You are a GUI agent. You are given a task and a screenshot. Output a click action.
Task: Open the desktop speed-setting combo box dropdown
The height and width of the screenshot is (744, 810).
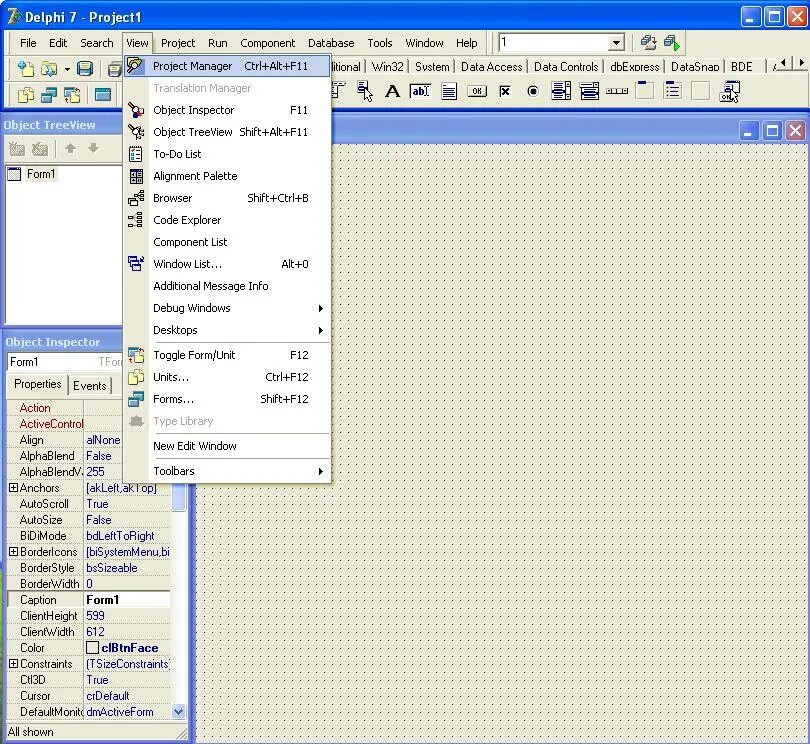(x=616, y=43)
